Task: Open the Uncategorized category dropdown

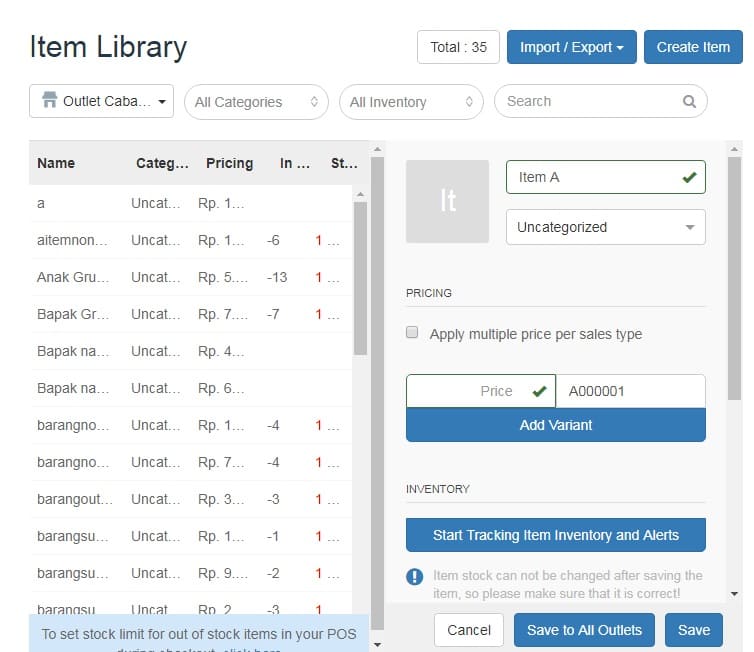Action: (605, 227)
